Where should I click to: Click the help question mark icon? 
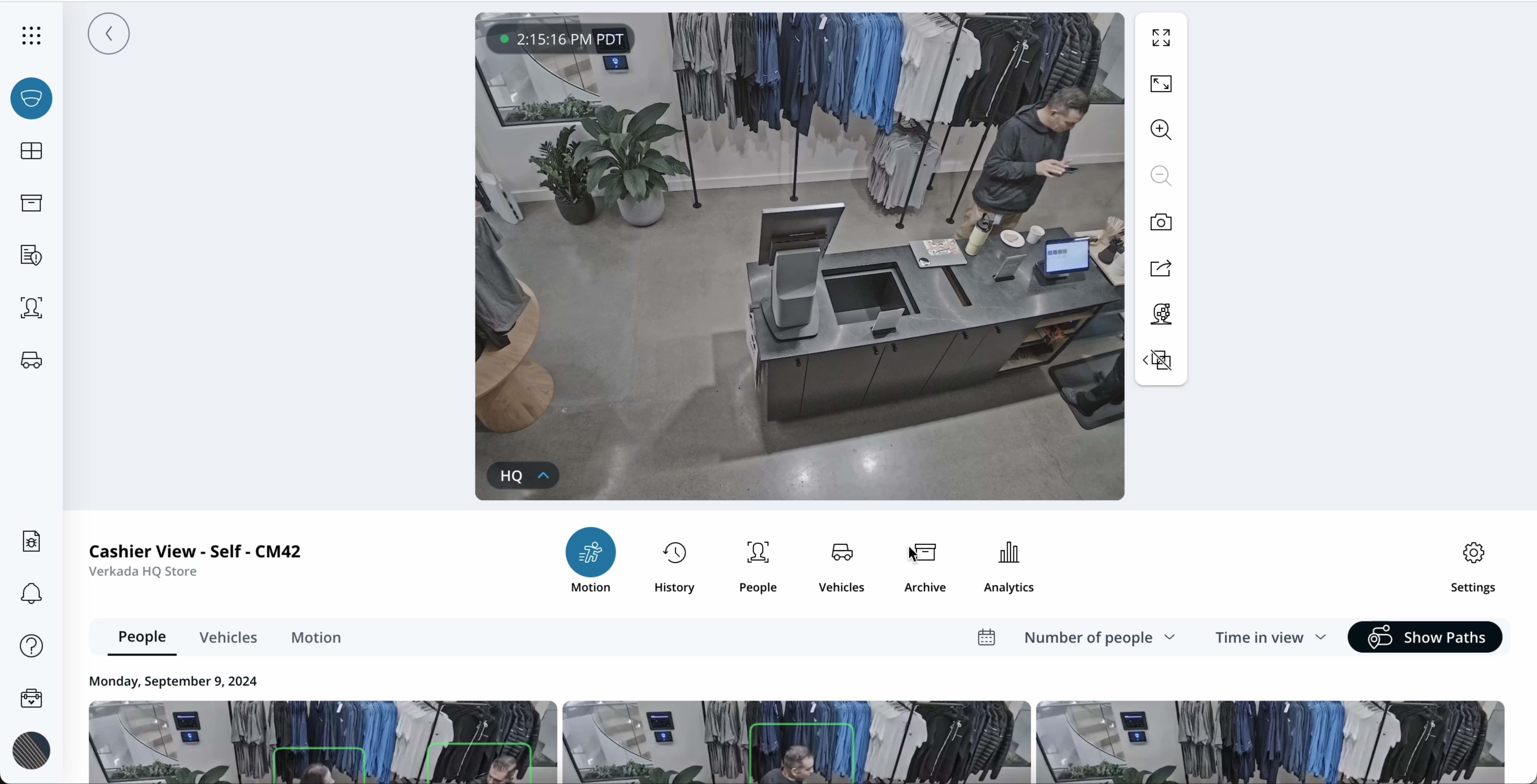coord(31,646)
